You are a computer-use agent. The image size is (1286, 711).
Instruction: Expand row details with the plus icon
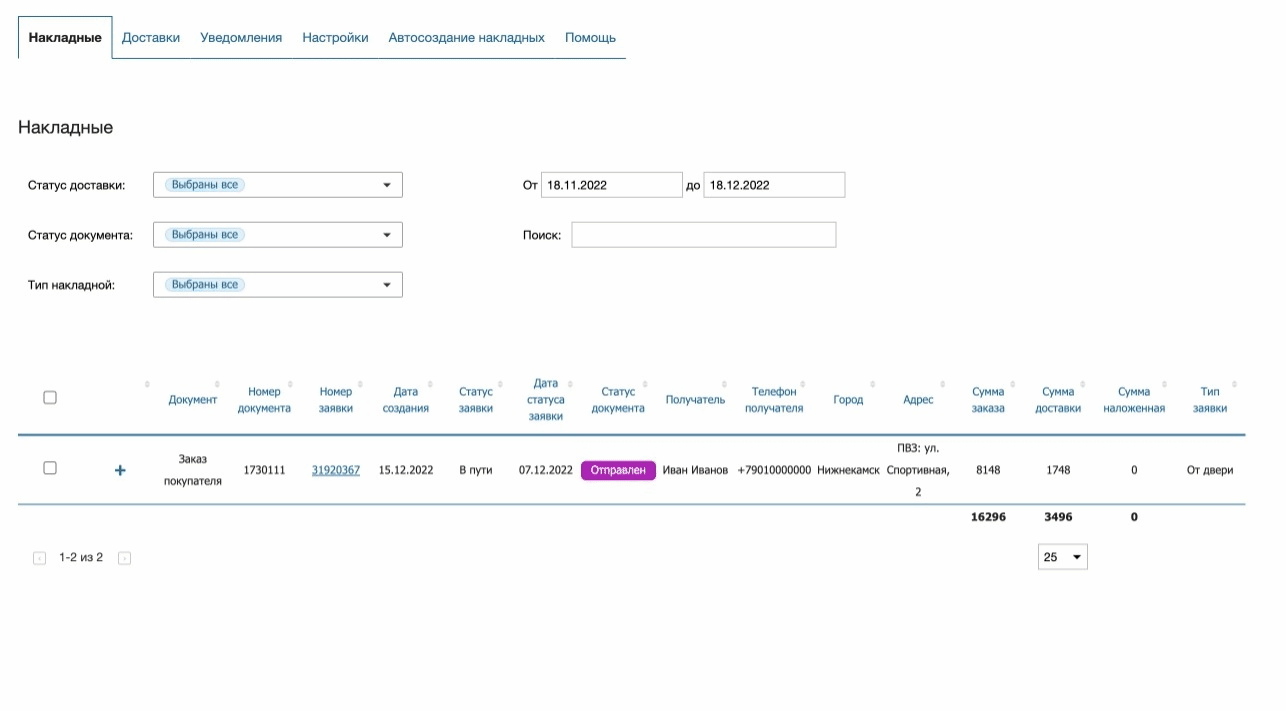pyautogui.click(x=120, y=470)
